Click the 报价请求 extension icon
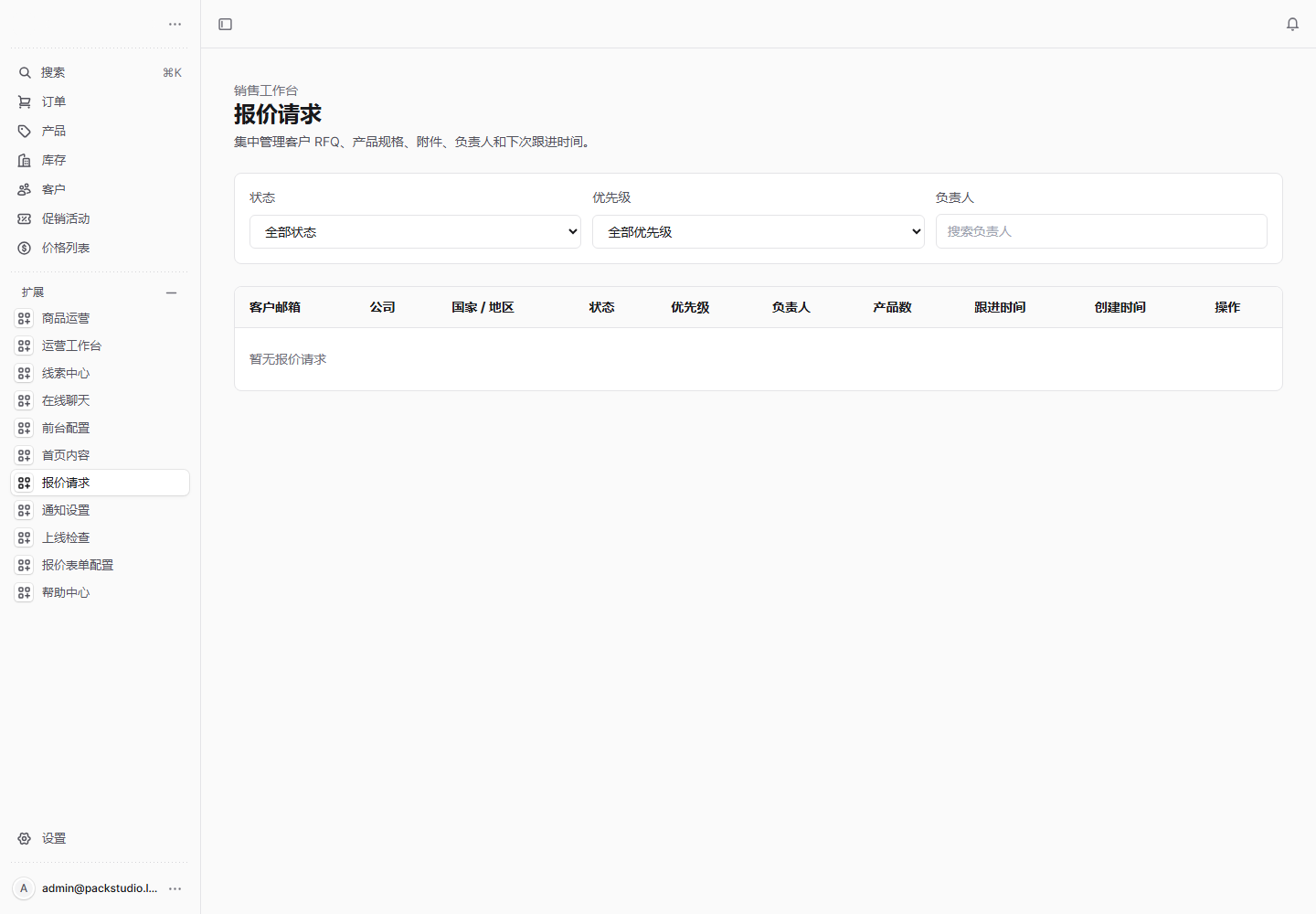 (25, 483)
